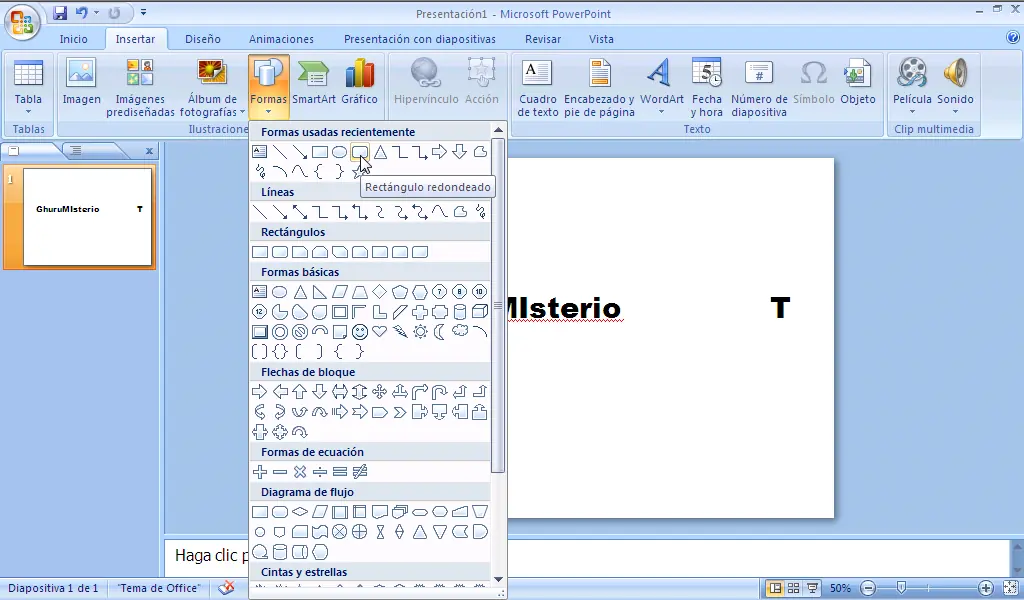Open the Animaciones tab
The width and height of the screenshot is (1024, 600).
281,39
